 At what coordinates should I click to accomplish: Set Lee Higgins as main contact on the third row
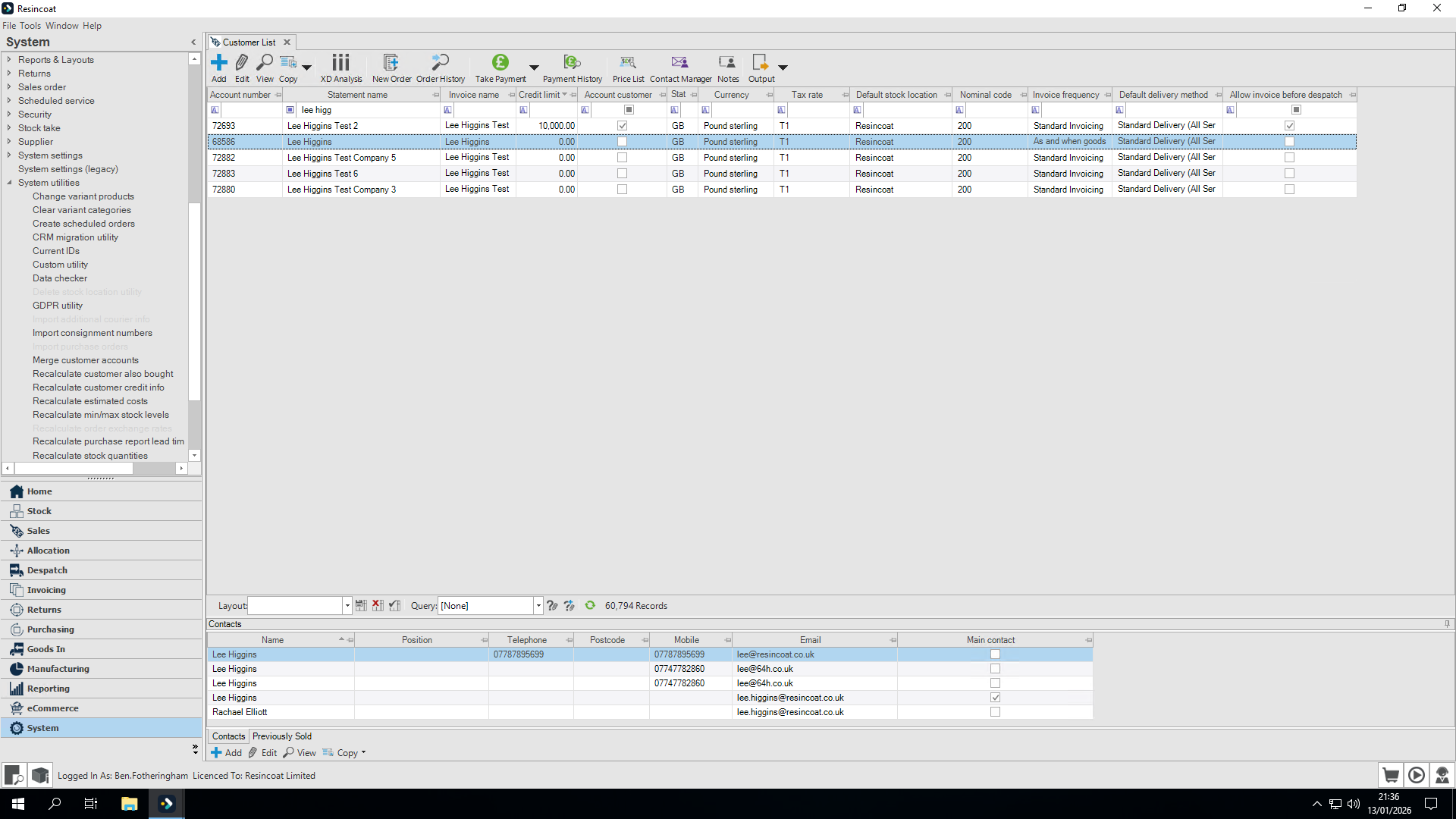[995, 682]
